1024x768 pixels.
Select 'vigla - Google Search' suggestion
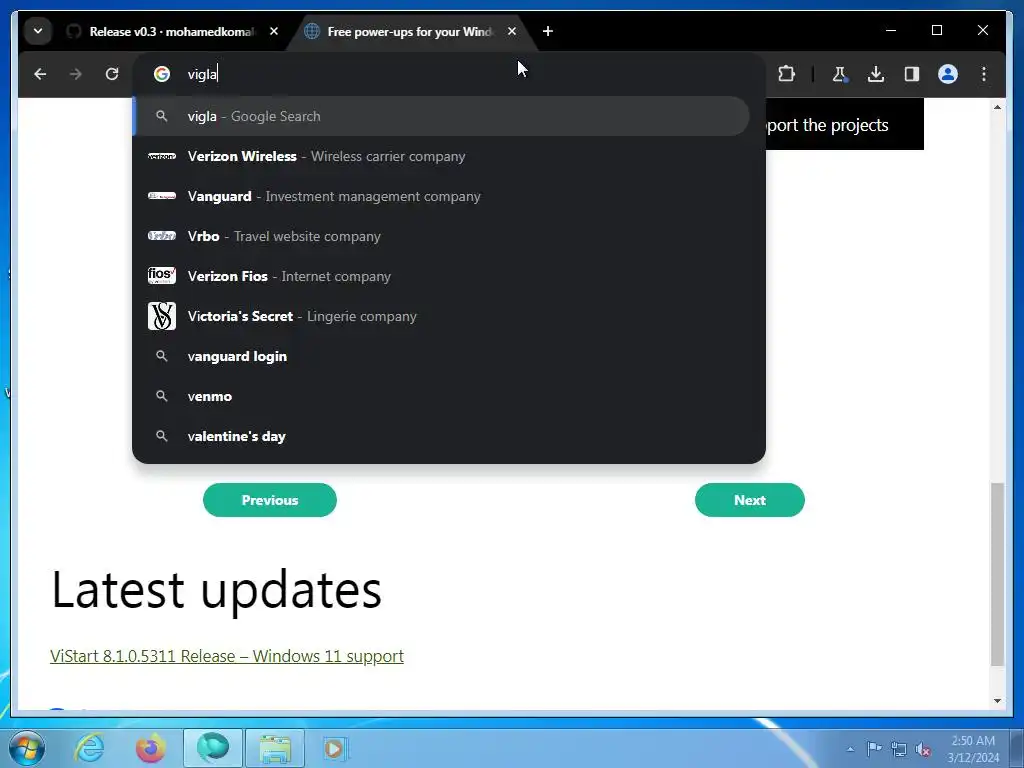point(441,116)
